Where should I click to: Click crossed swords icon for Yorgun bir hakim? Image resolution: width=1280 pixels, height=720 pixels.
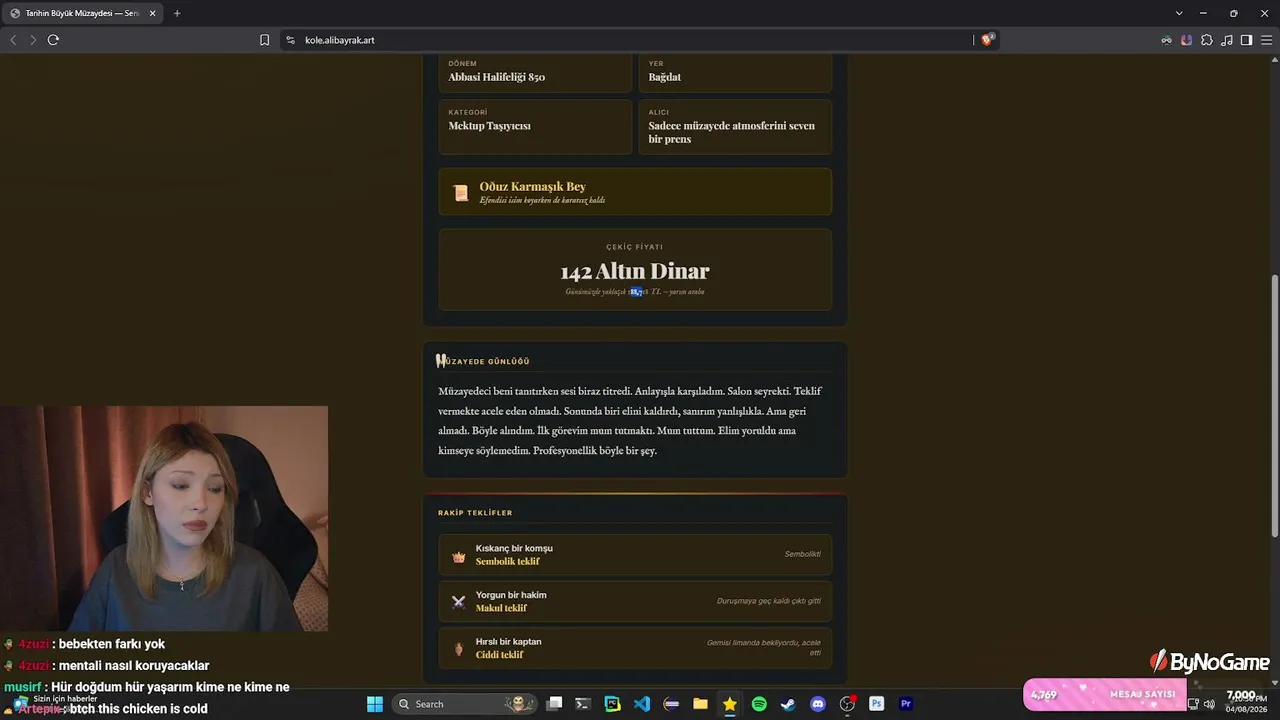(459, 602)
